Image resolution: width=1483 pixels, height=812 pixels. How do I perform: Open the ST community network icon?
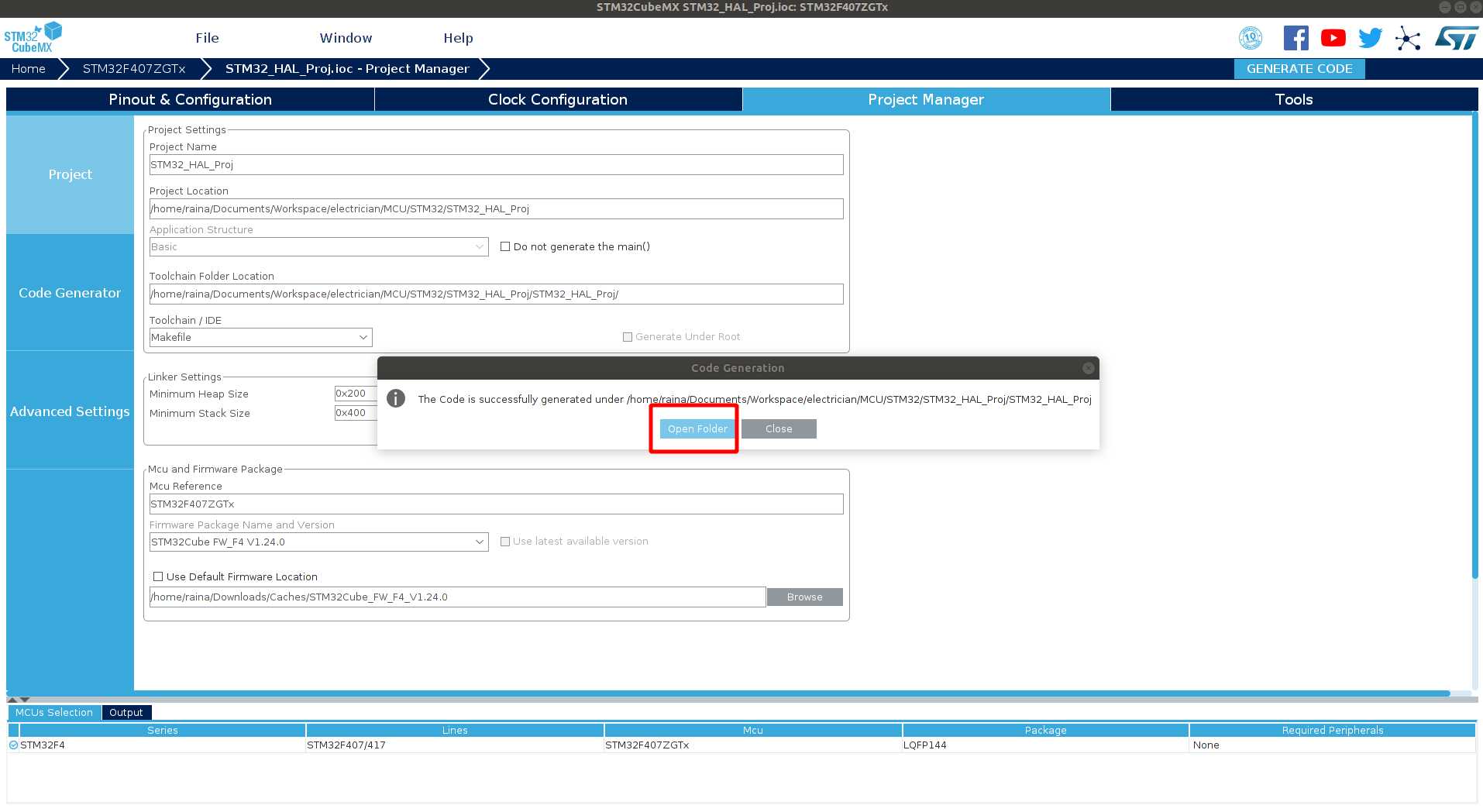1408,38
